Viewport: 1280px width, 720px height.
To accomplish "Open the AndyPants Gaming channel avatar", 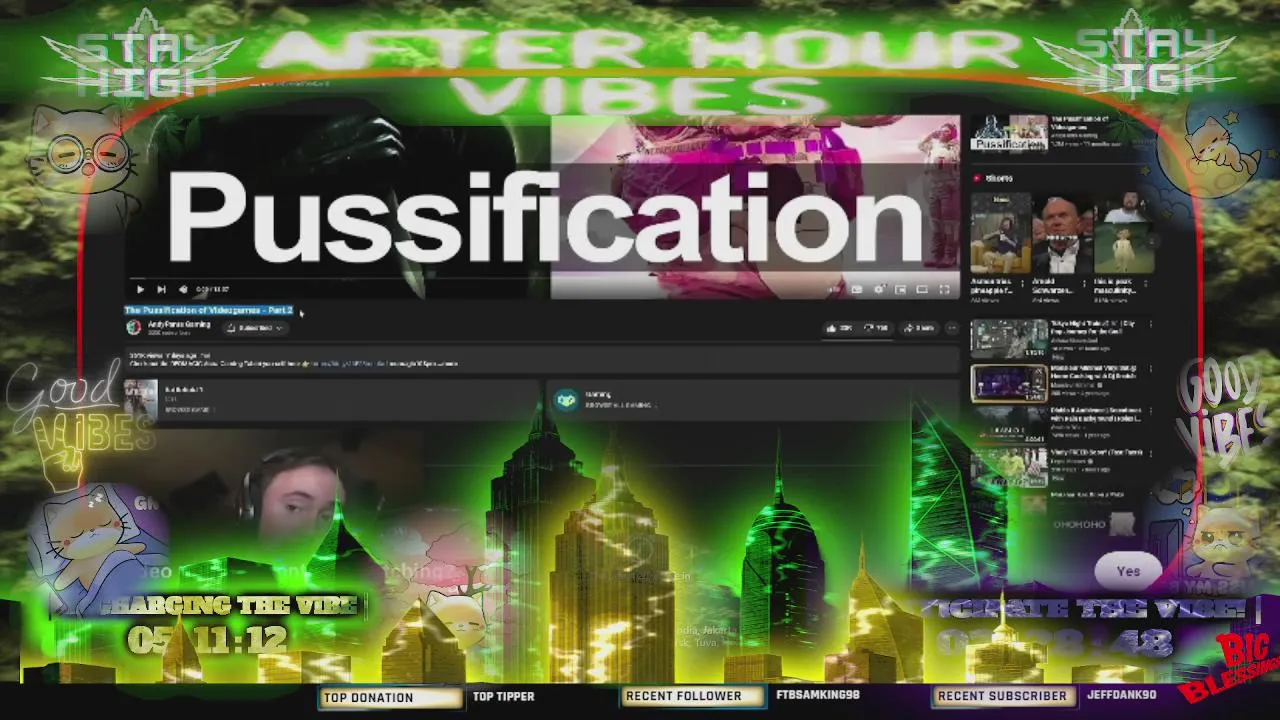I will coord(133,328).
